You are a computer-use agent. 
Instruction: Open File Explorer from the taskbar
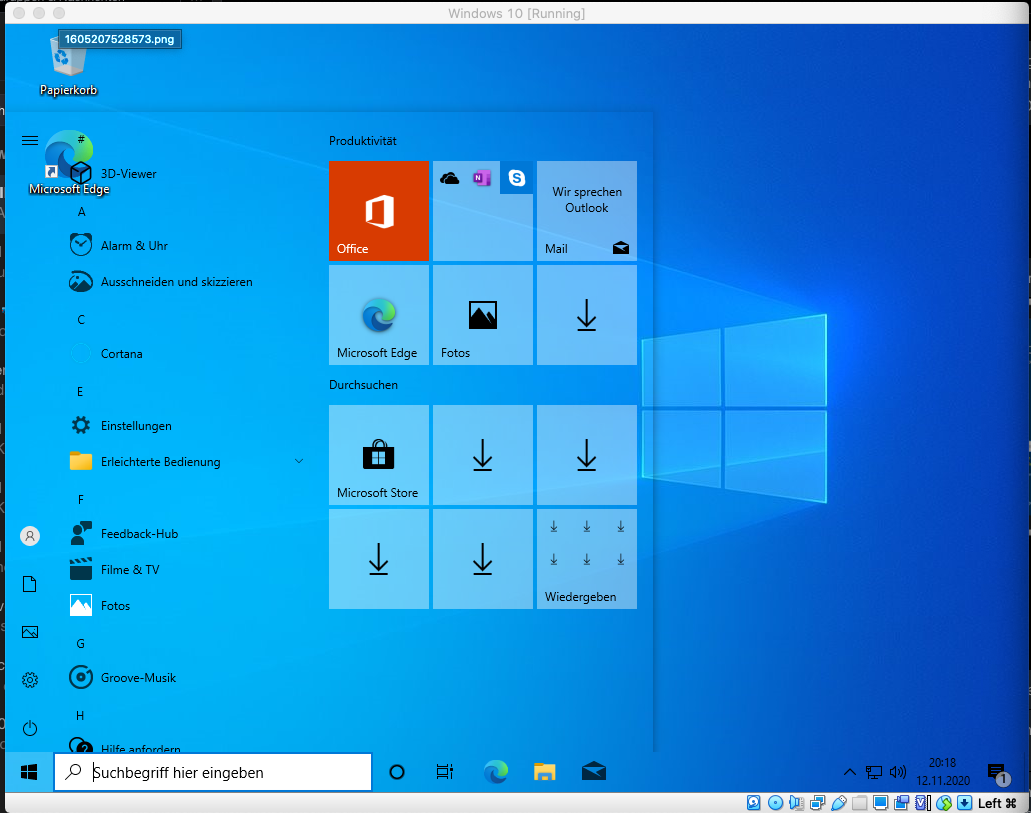pyautogui.click(x=544, y=772)
